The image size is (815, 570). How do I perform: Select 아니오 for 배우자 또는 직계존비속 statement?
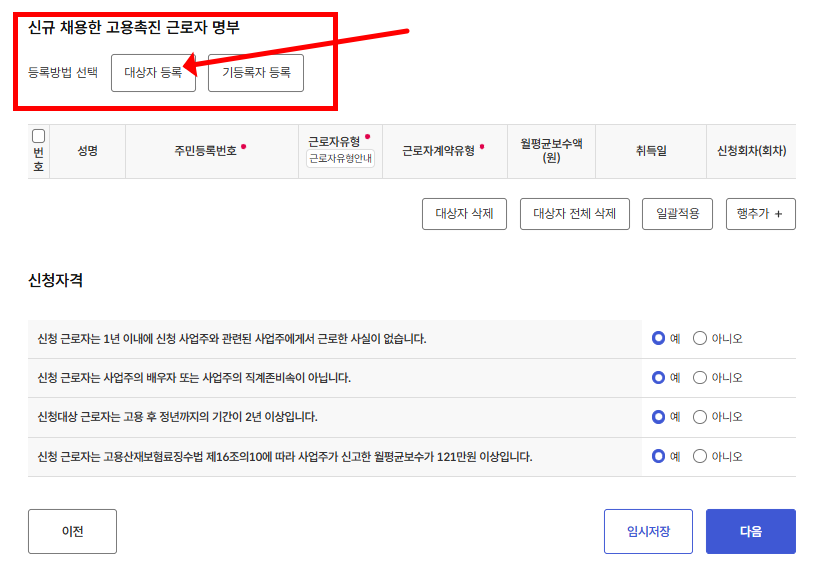(x=700, y=378)
